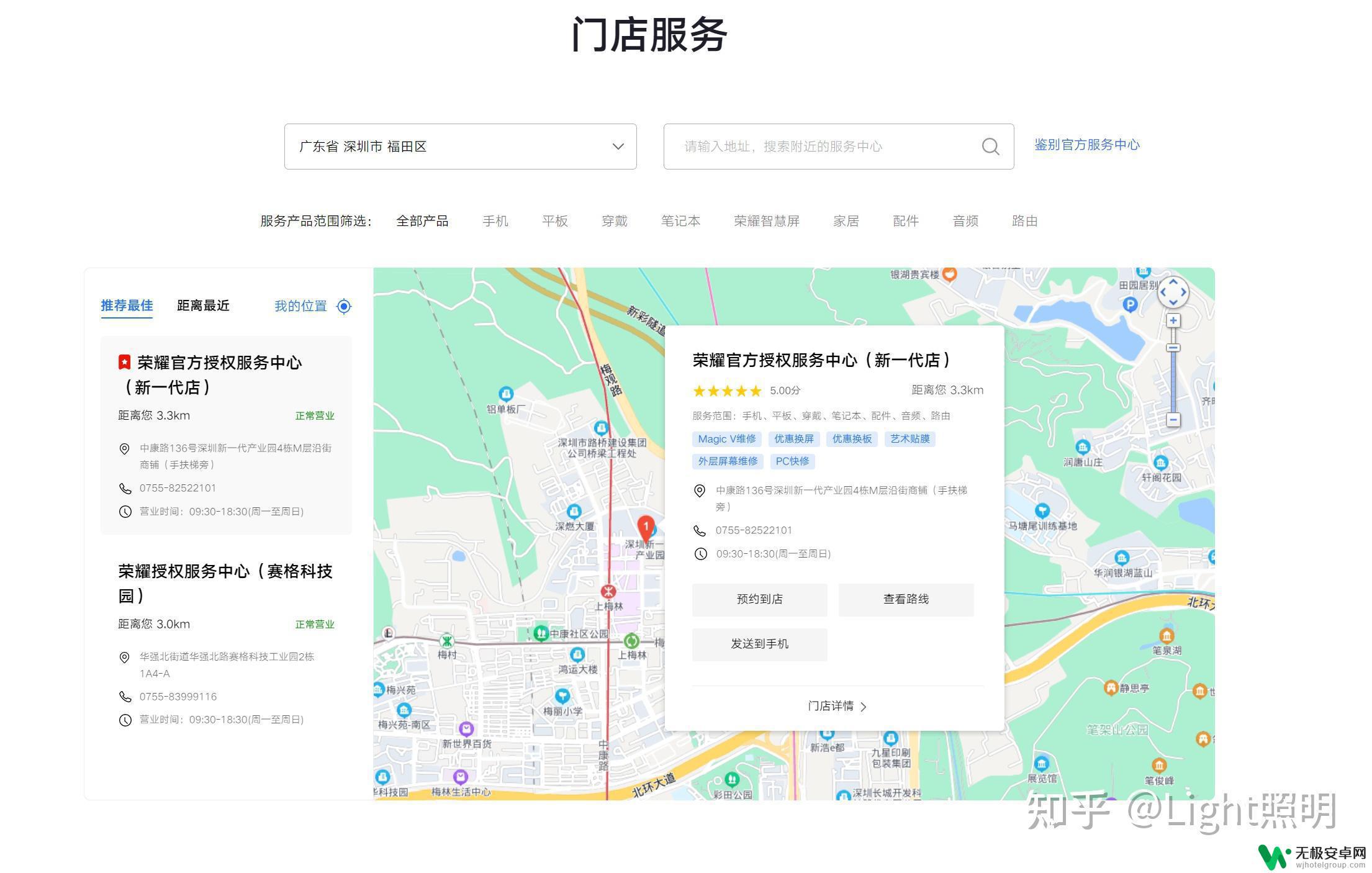Image resolution: width=1372 pixels, height=873 pixels.
Task: Click the 马塘尾训练基地 map icon
Action: [x=1042, y=510]
